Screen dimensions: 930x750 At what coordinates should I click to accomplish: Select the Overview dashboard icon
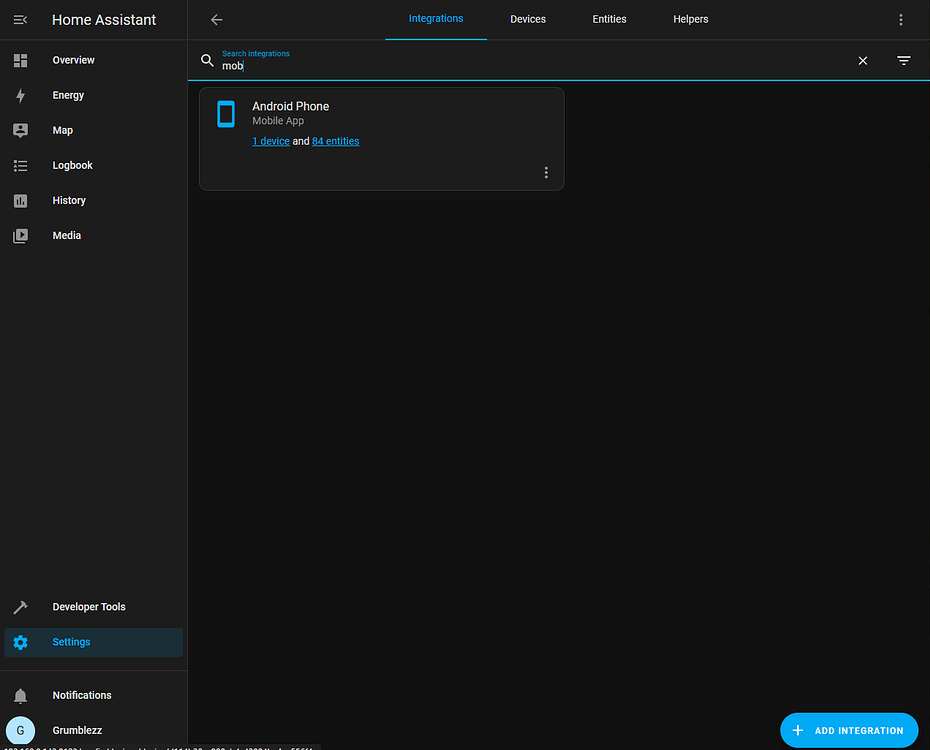20,60
